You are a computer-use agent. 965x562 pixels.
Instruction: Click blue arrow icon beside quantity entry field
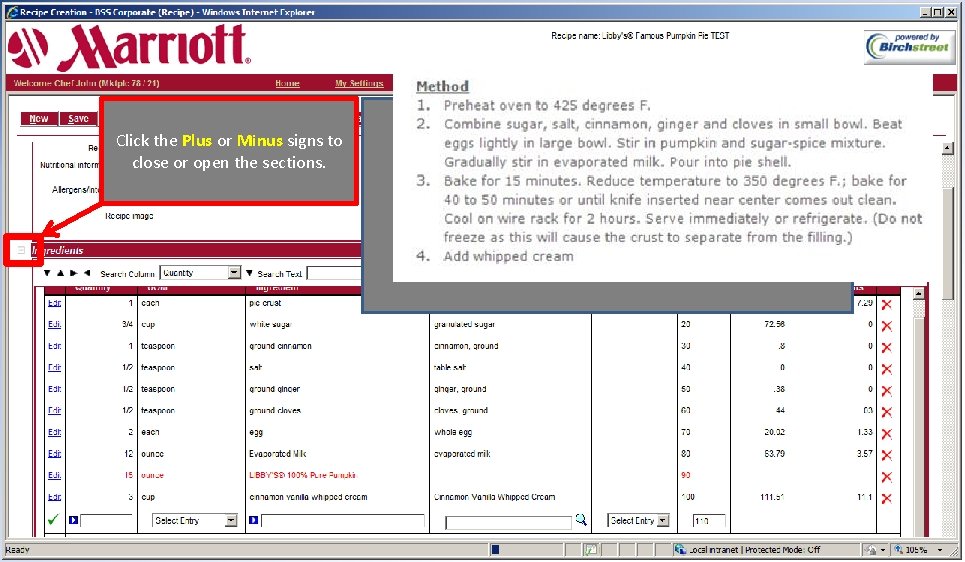coord(73,520)
